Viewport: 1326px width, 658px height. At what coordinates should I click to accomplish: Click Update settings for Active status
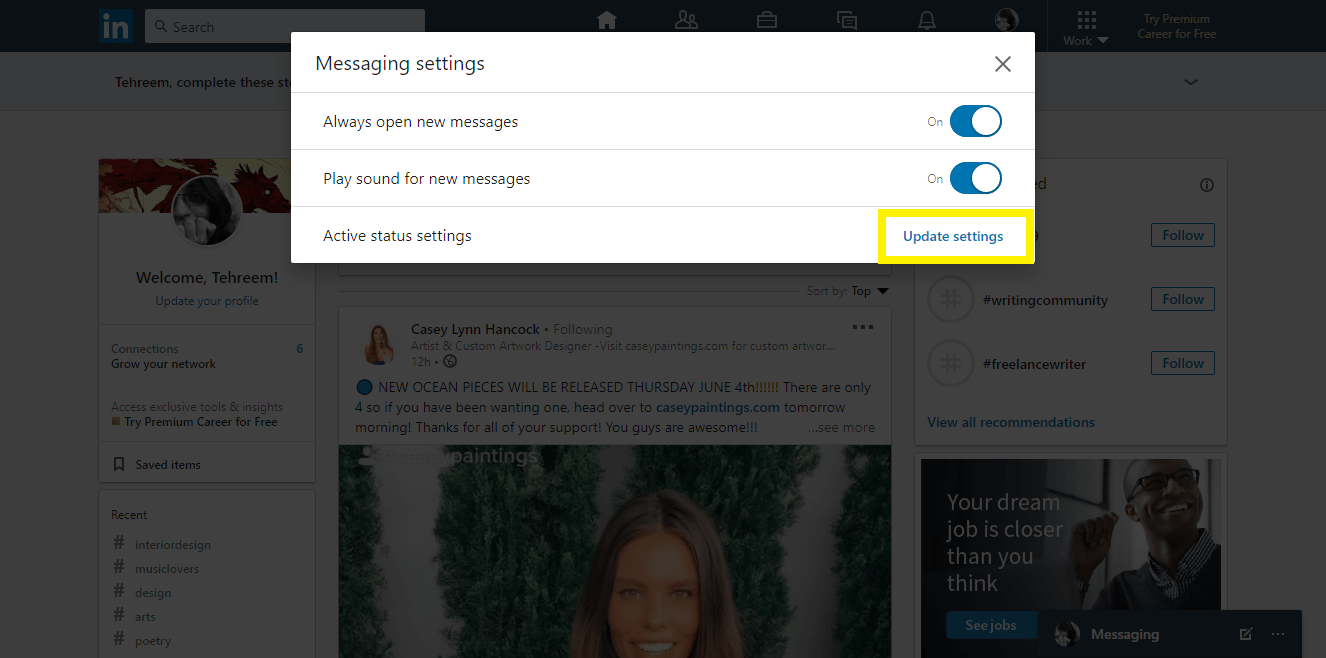(952, 236)
